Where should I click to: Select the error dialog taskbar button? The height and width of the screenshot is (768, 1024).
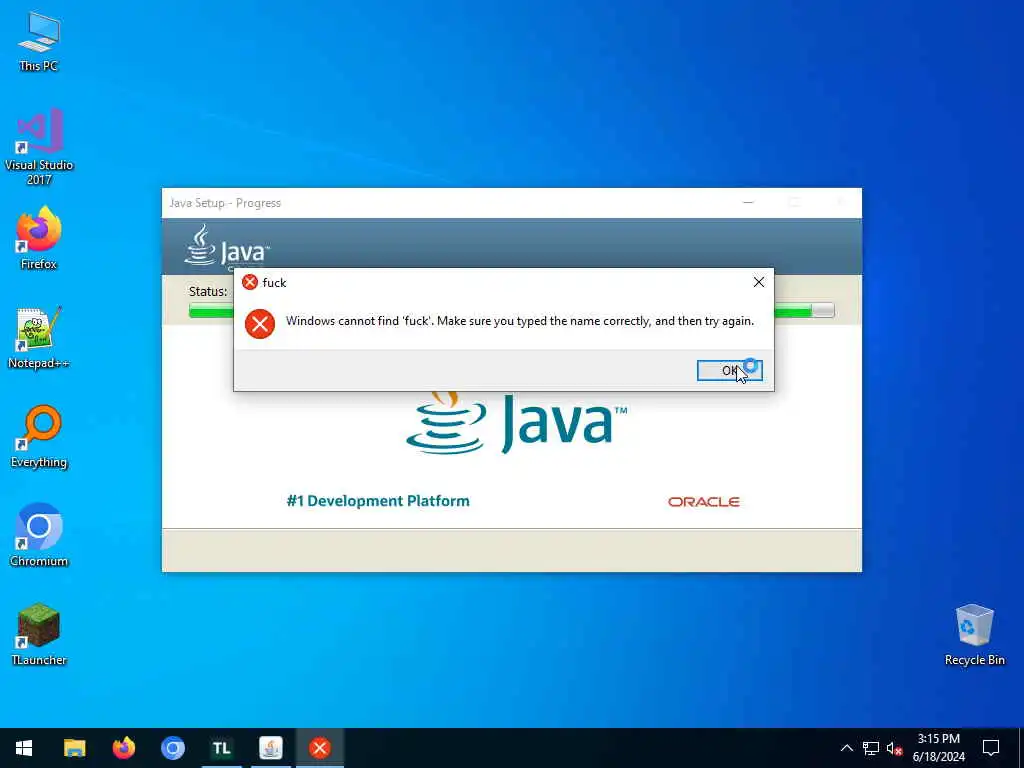[319, 748]
